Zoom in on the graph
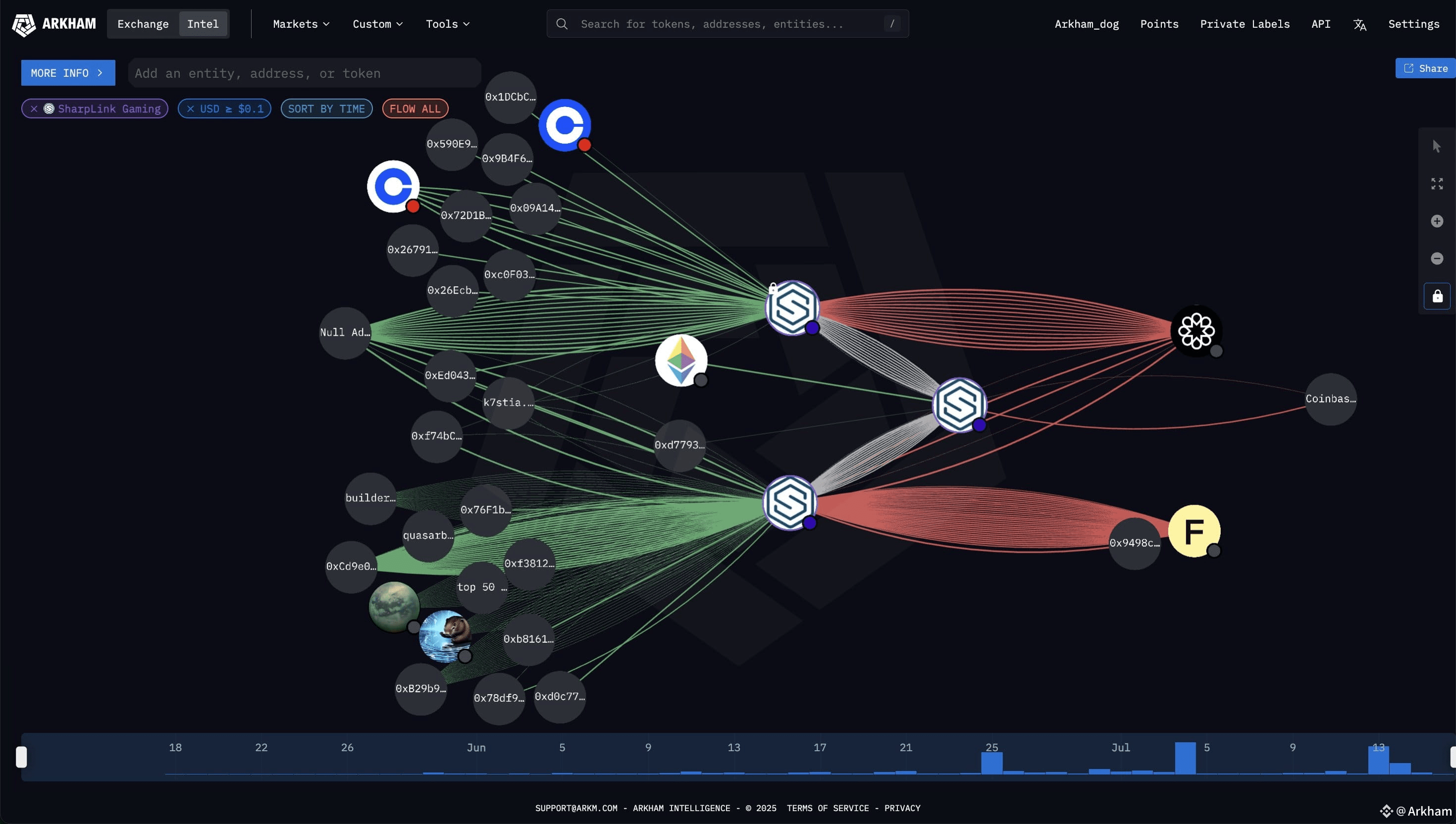This screenshot has width=1456, height=824. [x=1437, y=221]
